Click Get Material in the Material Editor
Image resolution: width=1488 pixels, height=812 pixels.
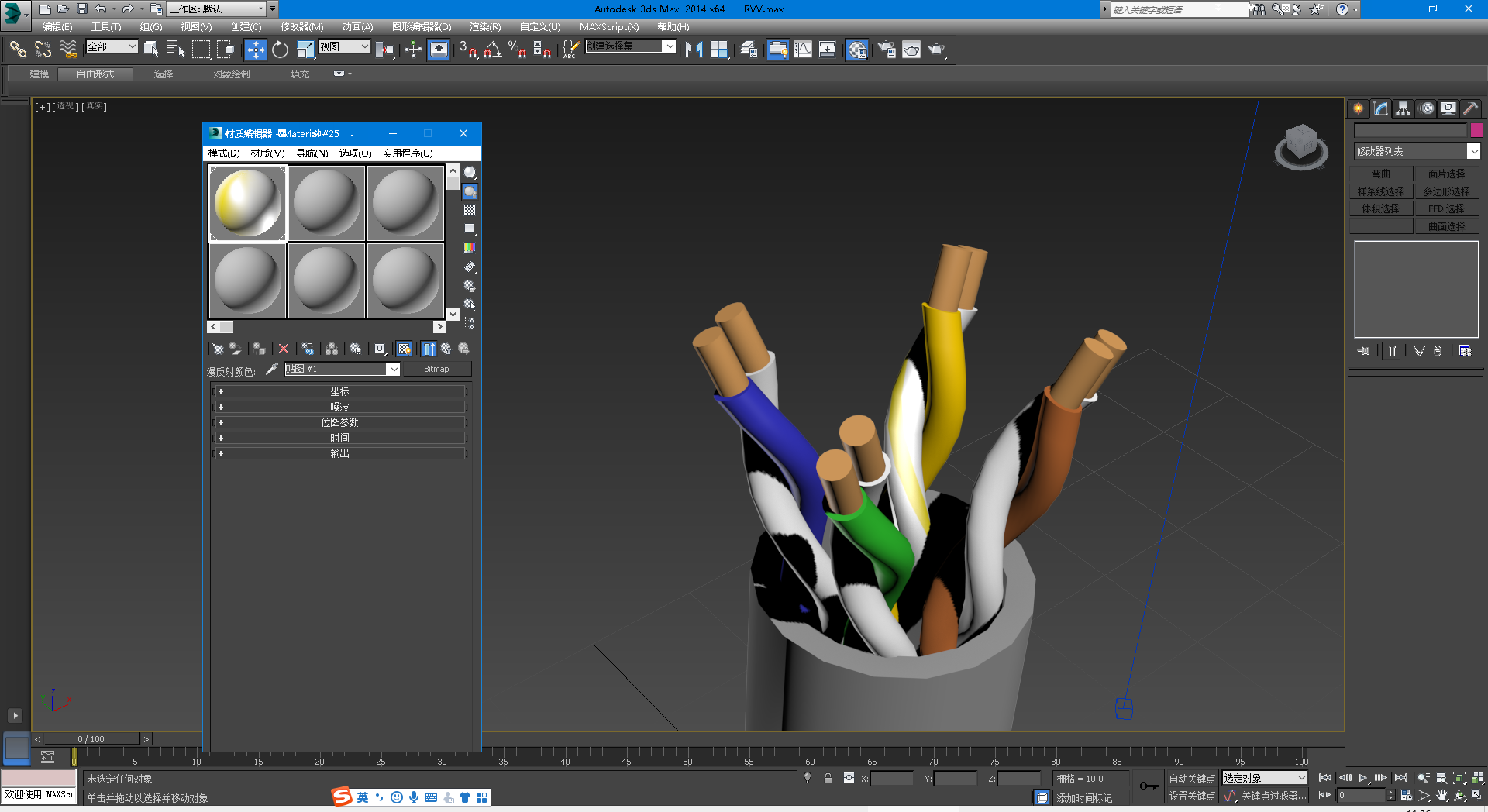click(217, 349)
